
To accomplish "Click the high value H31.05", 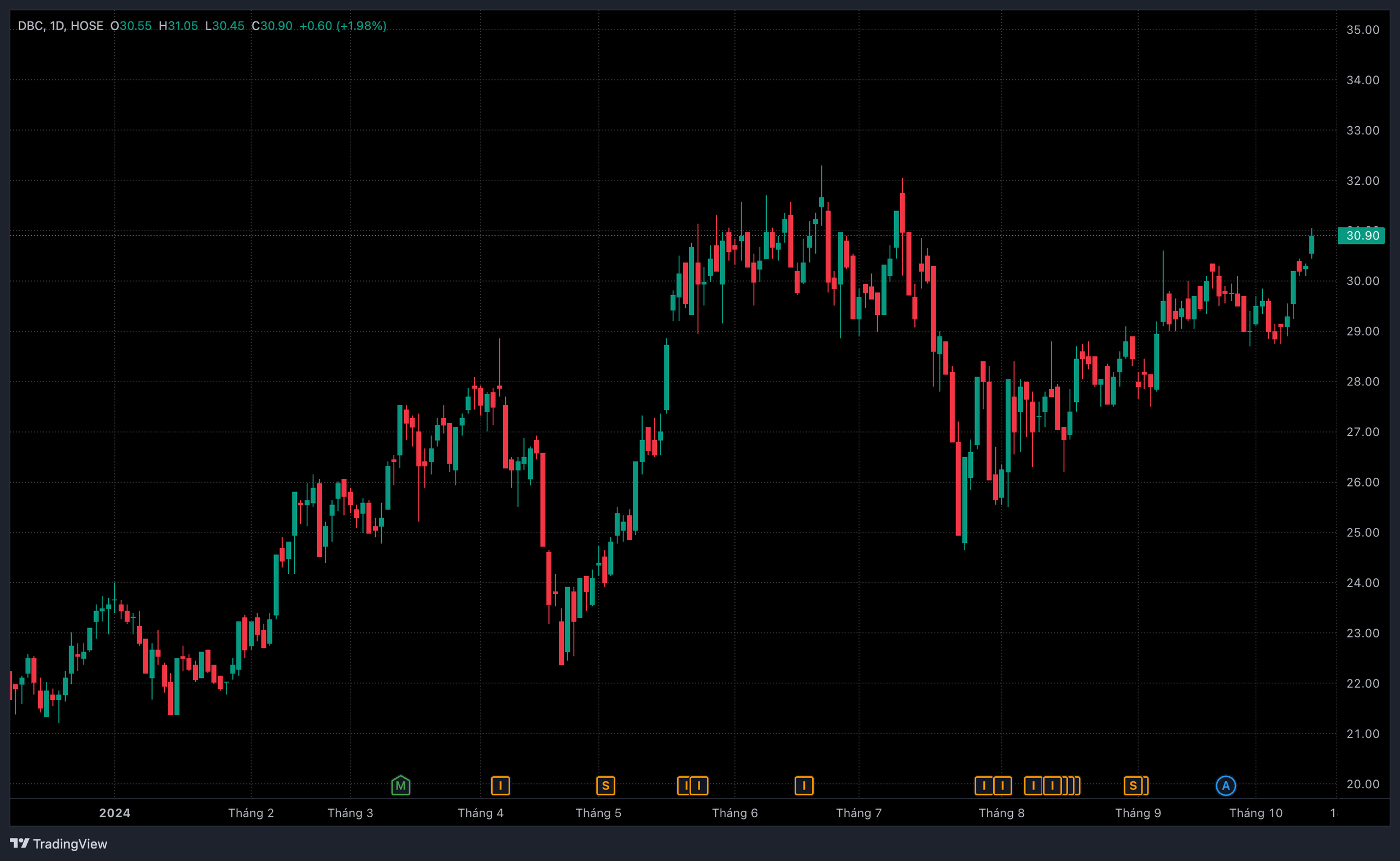I will click(178, 26).
